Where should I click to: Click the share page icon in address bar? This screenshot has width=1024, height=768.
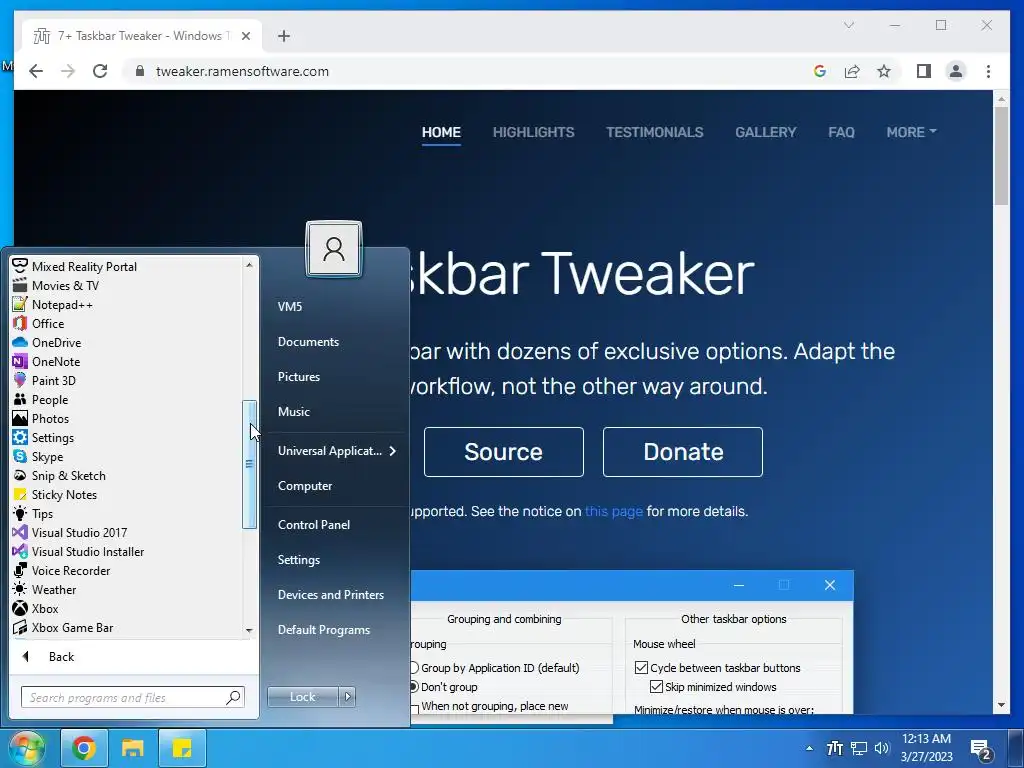(x=852, y=71)
